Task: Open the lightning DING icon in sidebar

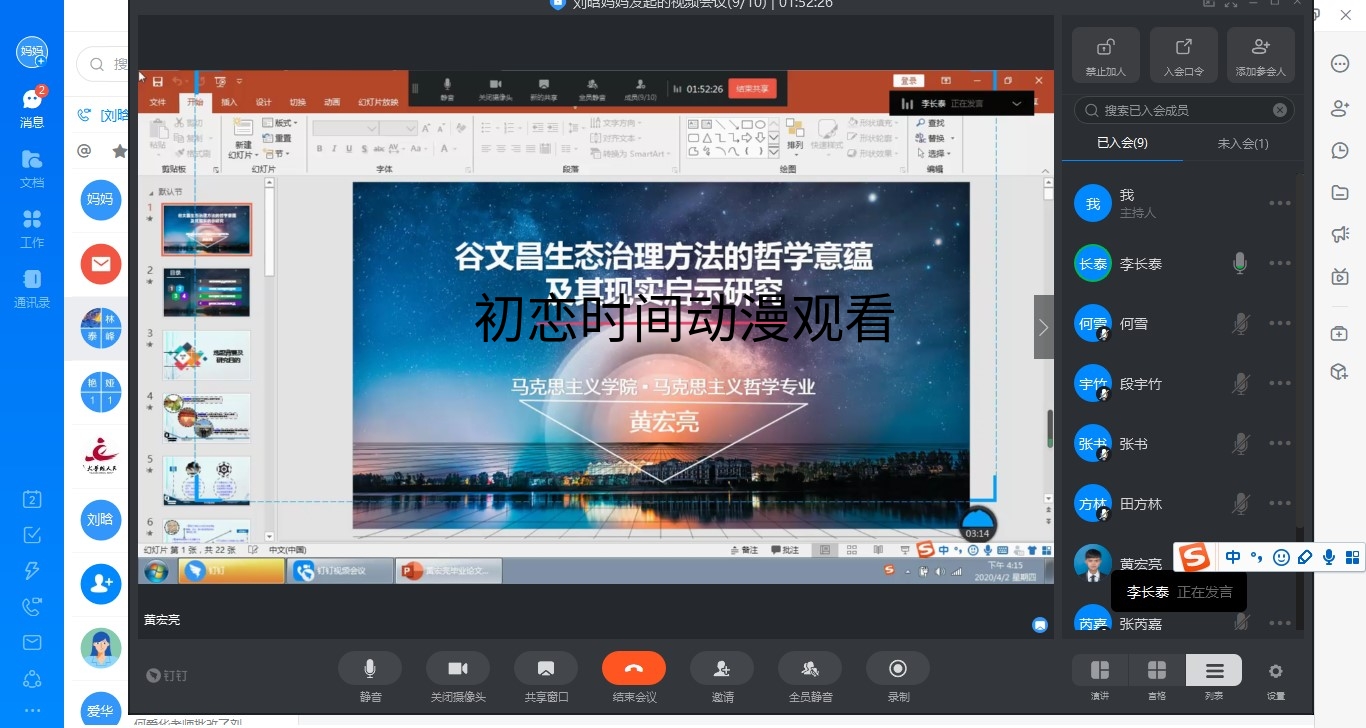Action: point(32,571)
